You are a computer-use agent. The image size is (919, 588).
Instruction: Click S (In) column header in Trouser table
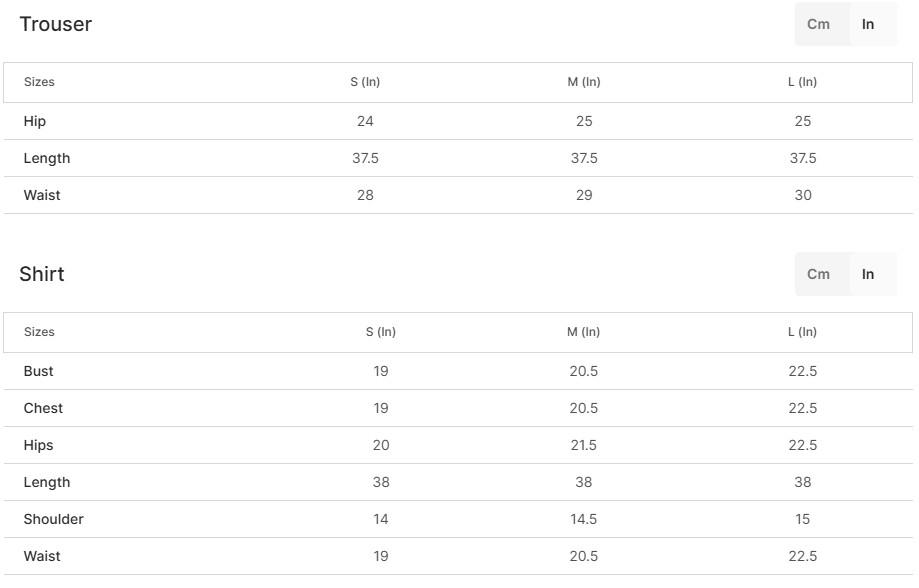[365, 82]
